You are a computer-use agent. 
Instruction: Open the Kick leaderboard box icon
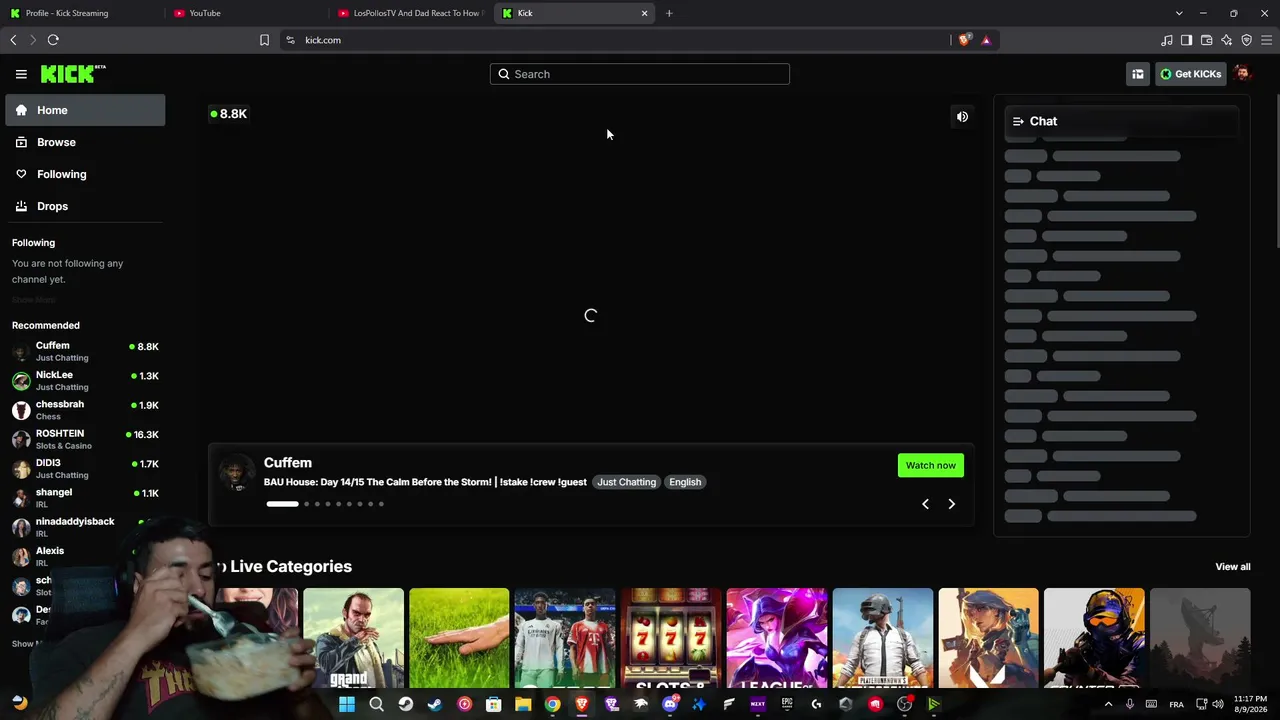pos(1137,74)
